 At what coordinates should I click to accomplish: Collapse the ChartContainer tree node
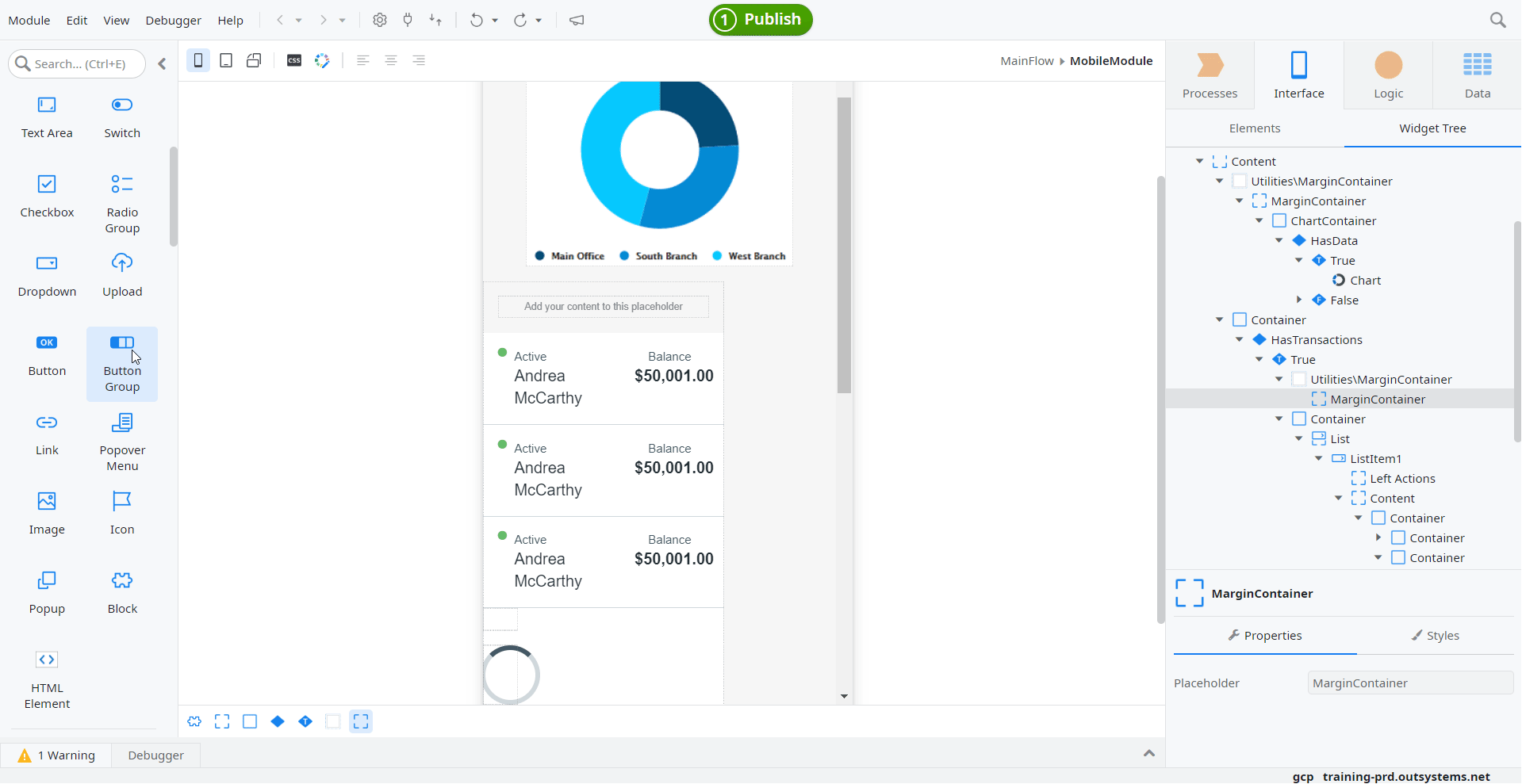pyautogui.click(x=1259, y=220)
